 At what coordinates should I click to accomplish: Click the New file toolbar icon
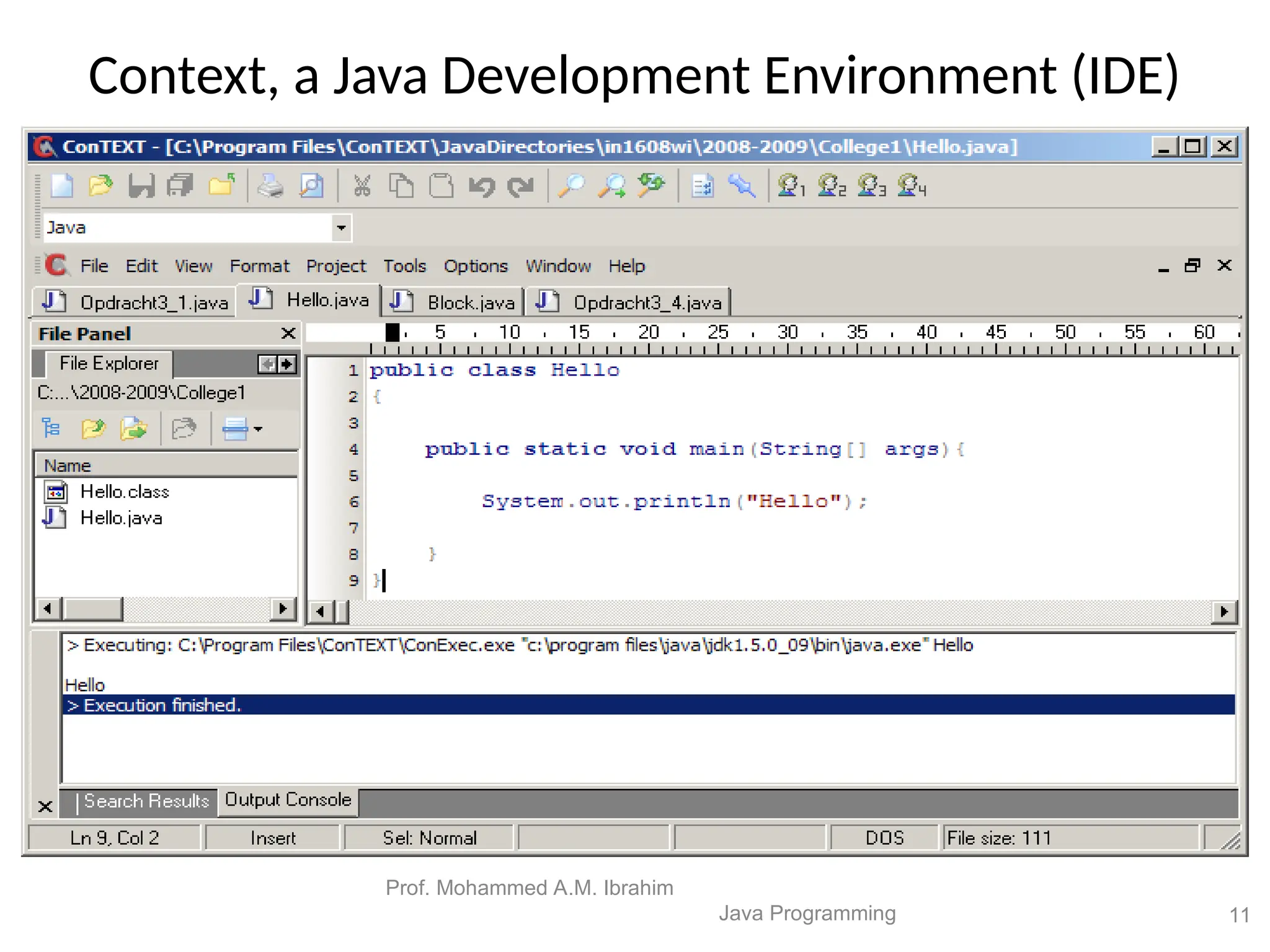click(62, 185)
